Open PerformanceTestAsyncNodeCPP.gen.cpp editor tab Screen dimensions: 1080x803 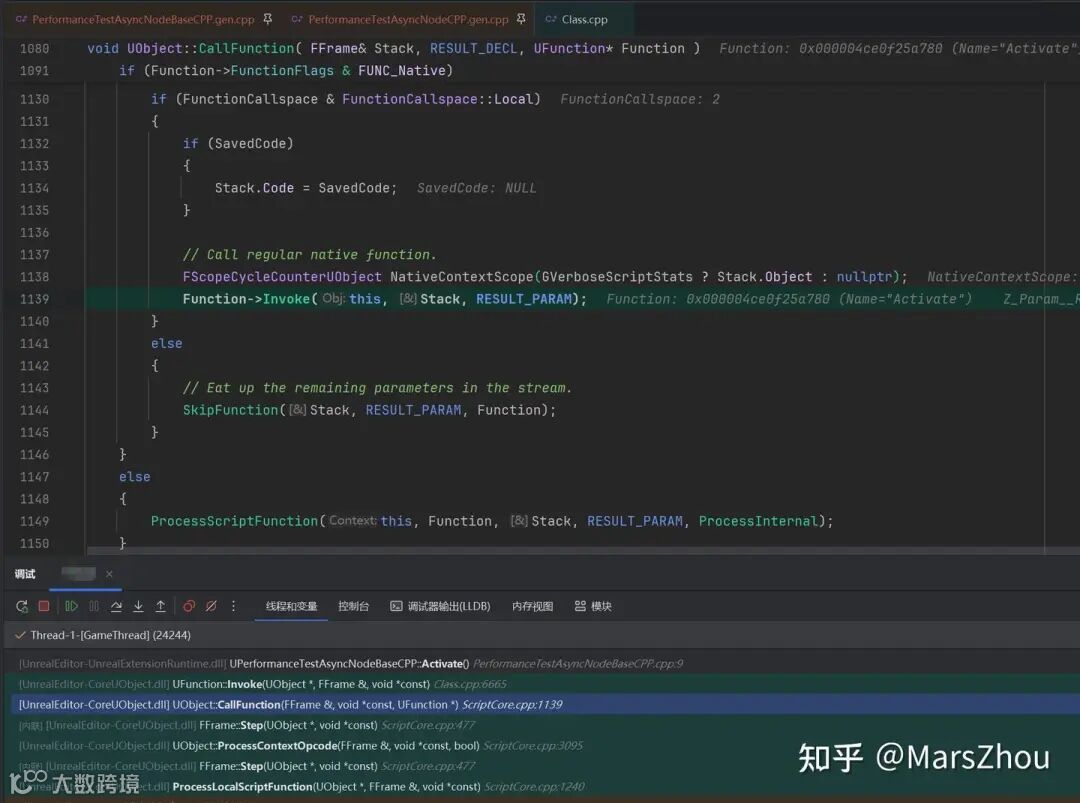pyautogui.click(x=408, y=19)
